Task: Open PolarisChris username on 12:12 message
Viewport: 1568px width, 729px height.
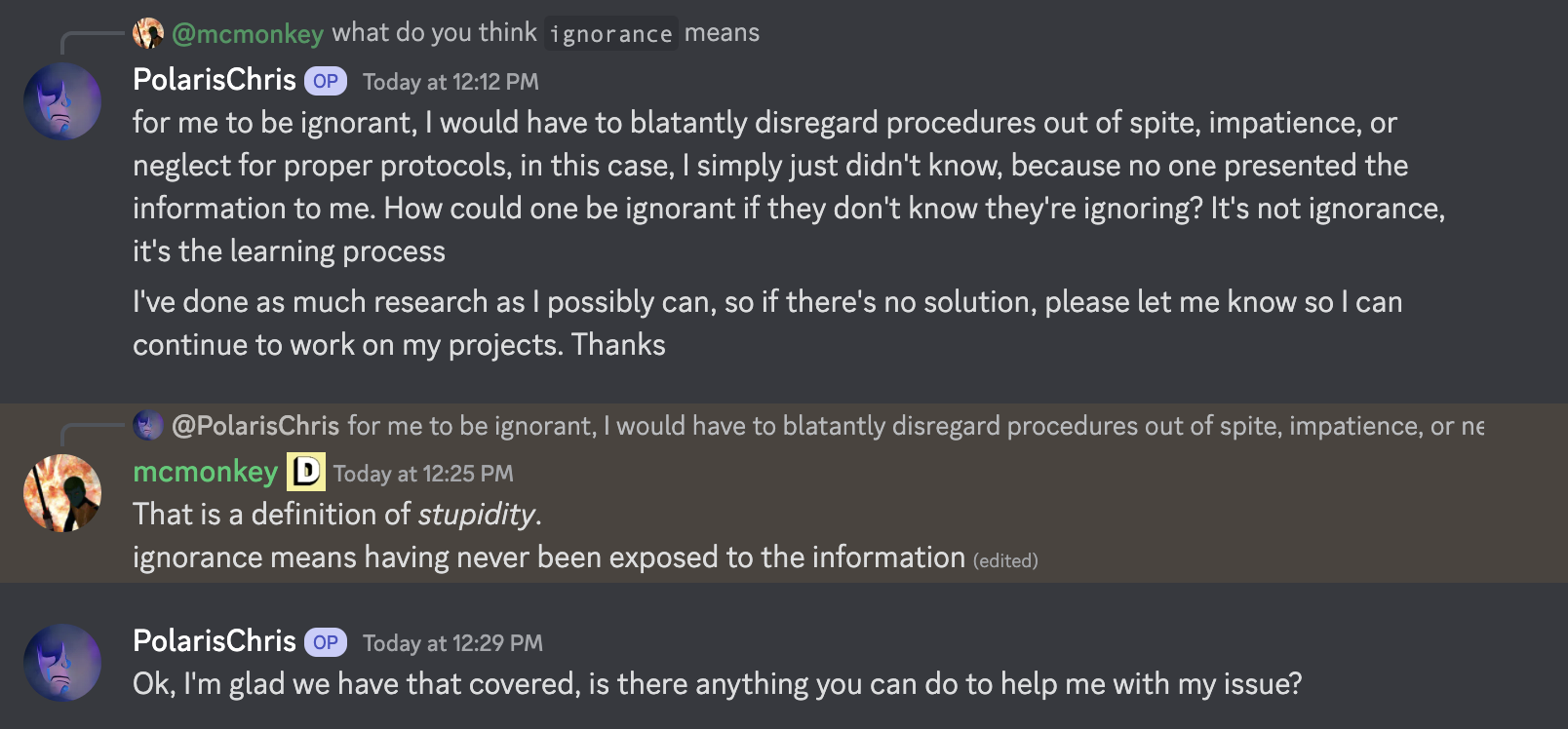Action: [x=215, y=80]
